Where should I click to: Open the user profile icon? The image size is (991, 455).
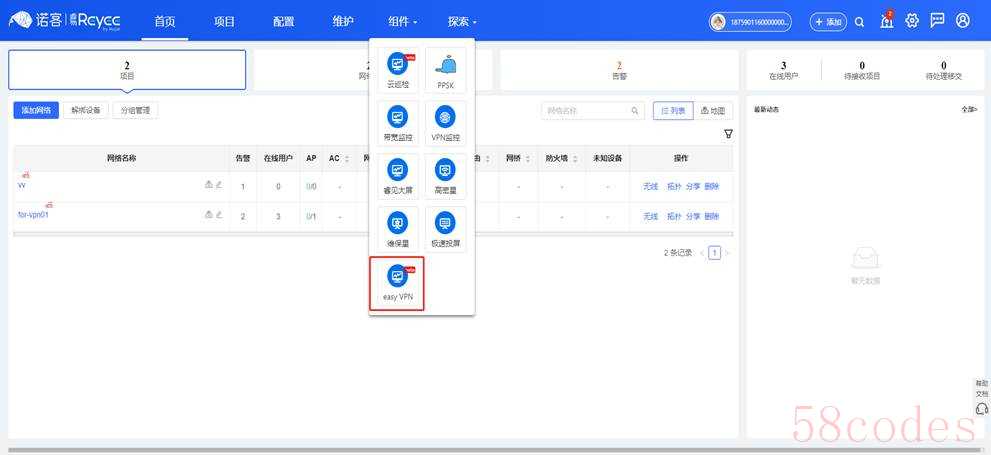[x=963, y=21]
